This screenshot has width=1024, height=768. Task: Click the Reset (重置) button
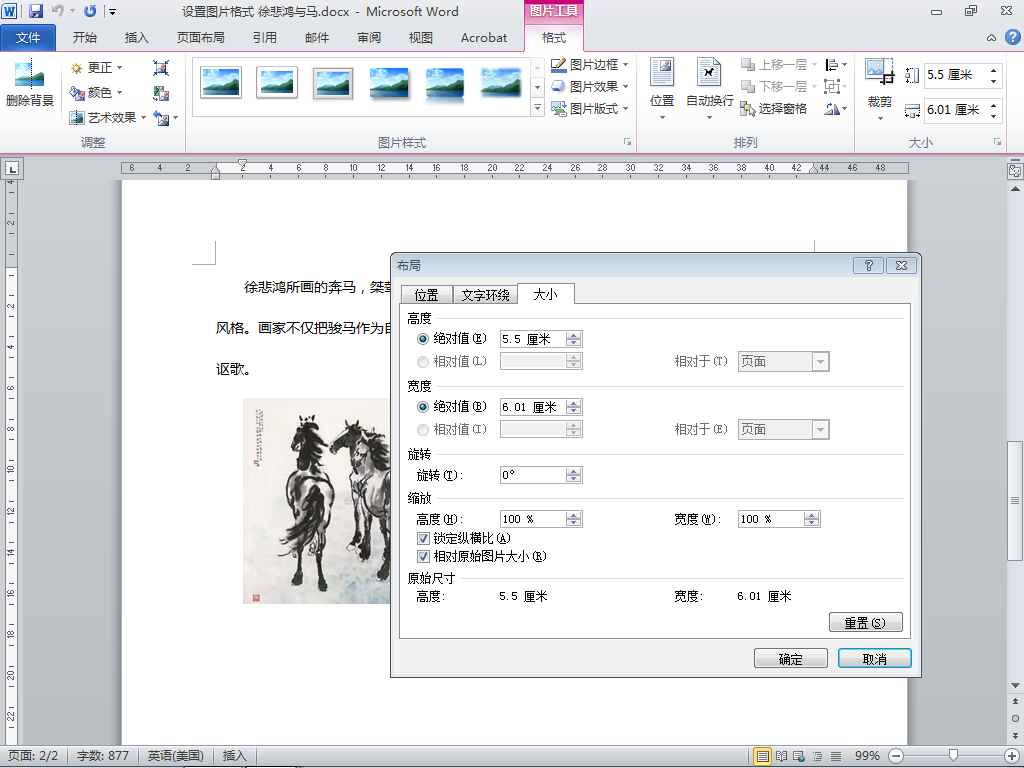tap(865, 622)
